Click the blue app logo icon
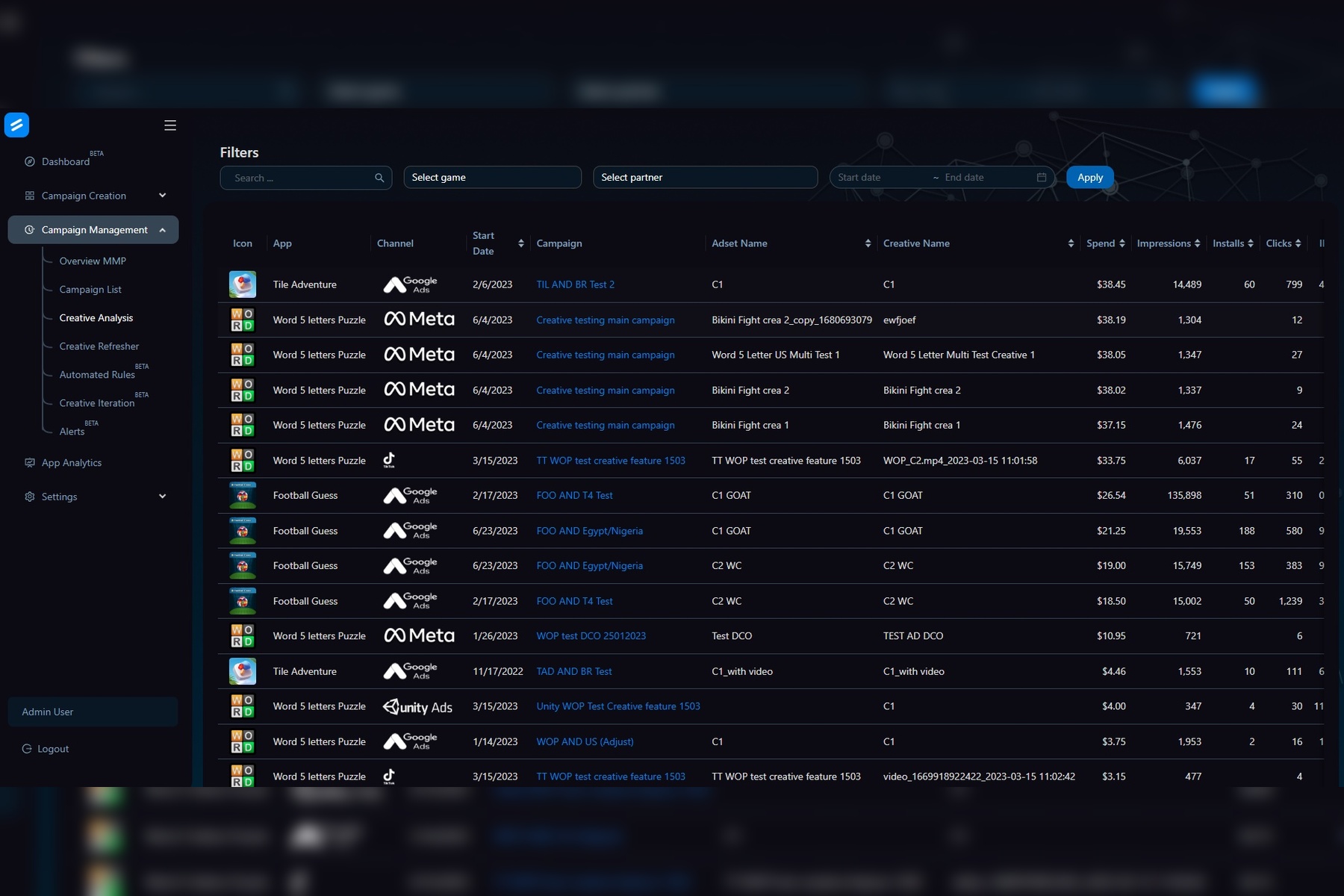This screenshot has height=896, width=1344. click(x=16, y=125)
